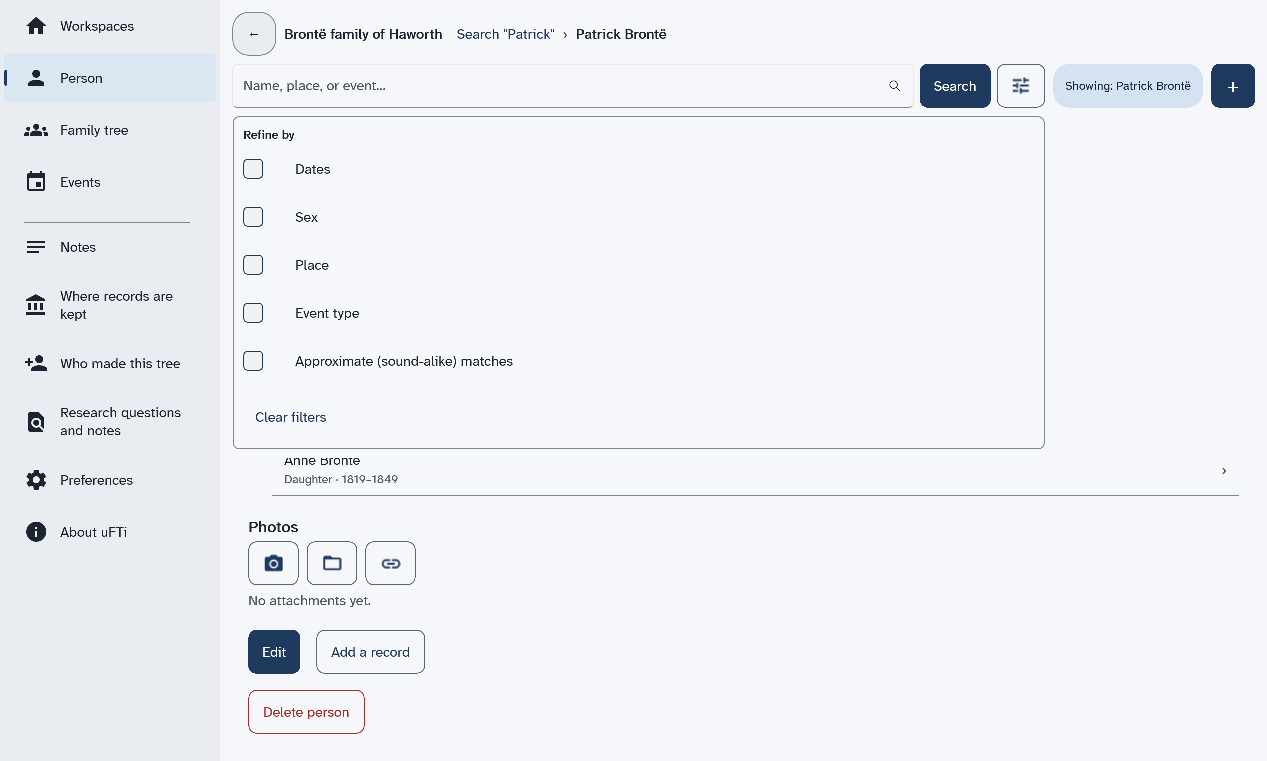
Task: Tick the Sex filter checkbox
Action: 253,217
